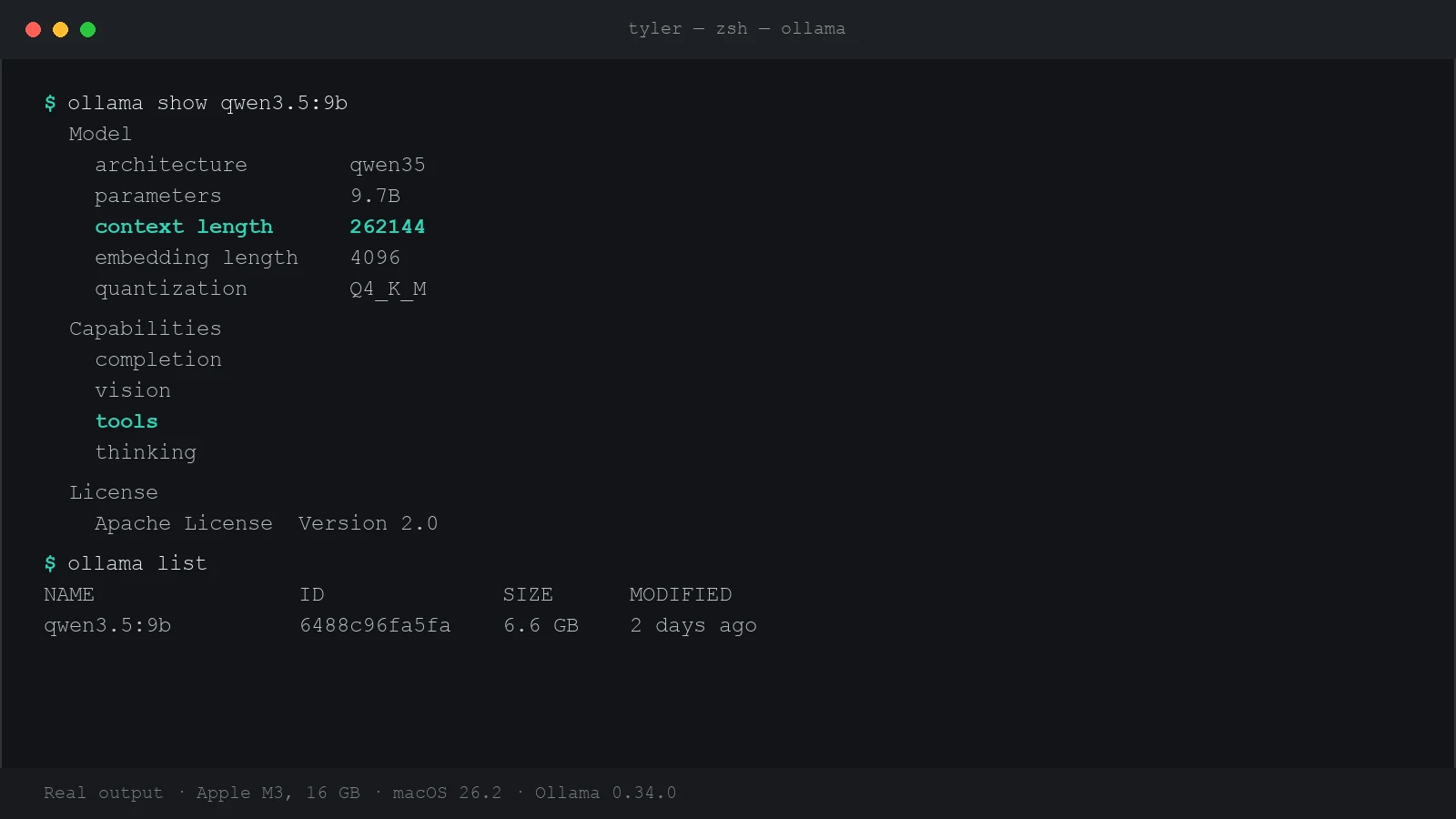This screenshot has width=1456, height=819.
Task: Click the highlighted 'context length' label
Action: pos(184,227)
